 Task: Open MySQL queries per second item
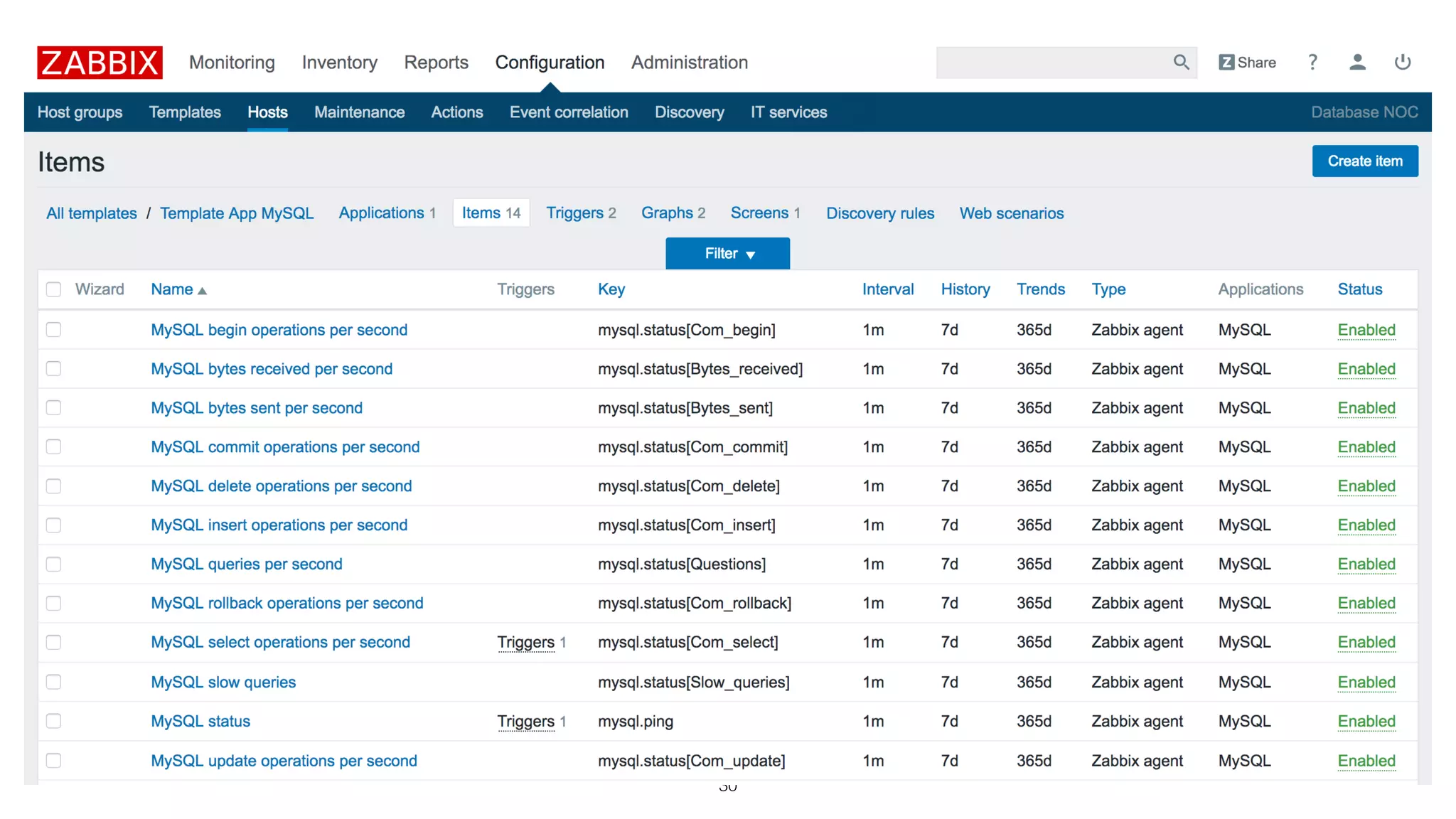tap(246, 564)
